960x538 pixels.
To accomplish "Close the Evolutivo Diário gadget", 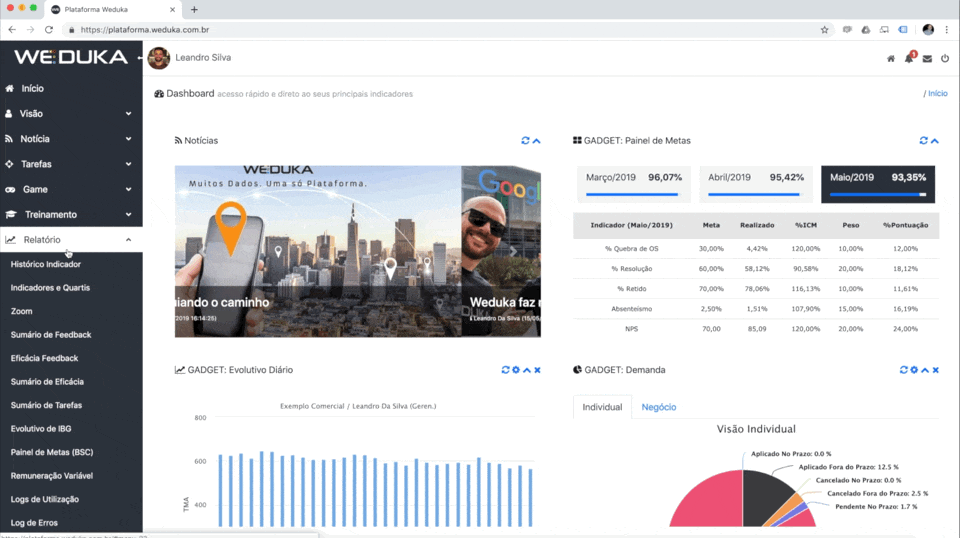I will click(x=538, y=370).
